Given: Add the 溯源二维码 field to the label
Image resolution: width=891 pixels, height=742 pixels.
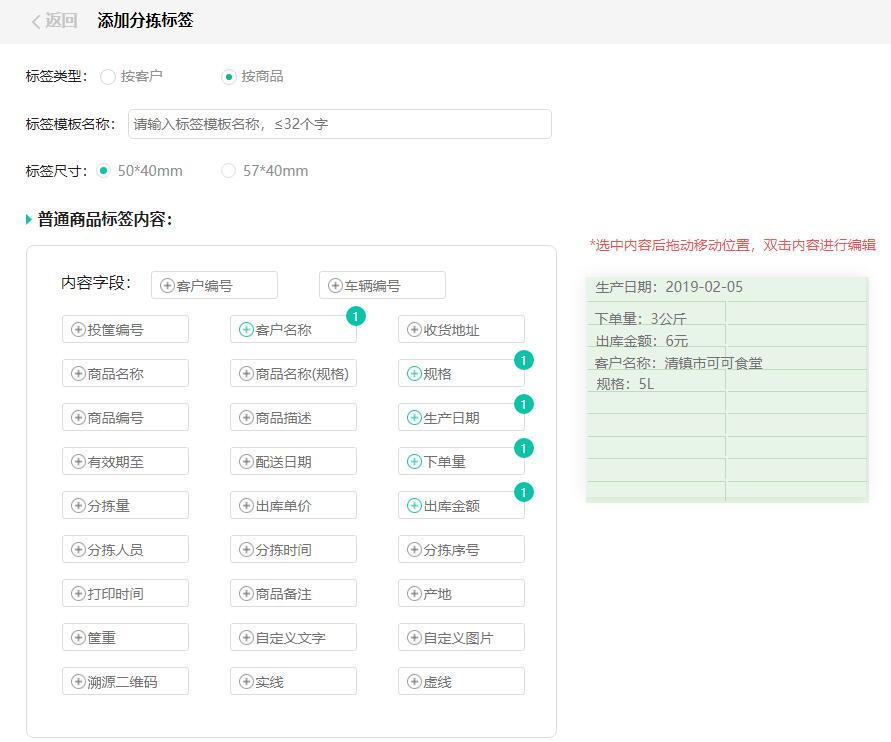Looking at the screenshot, I should pyautogui.click(x=125, y=681).
